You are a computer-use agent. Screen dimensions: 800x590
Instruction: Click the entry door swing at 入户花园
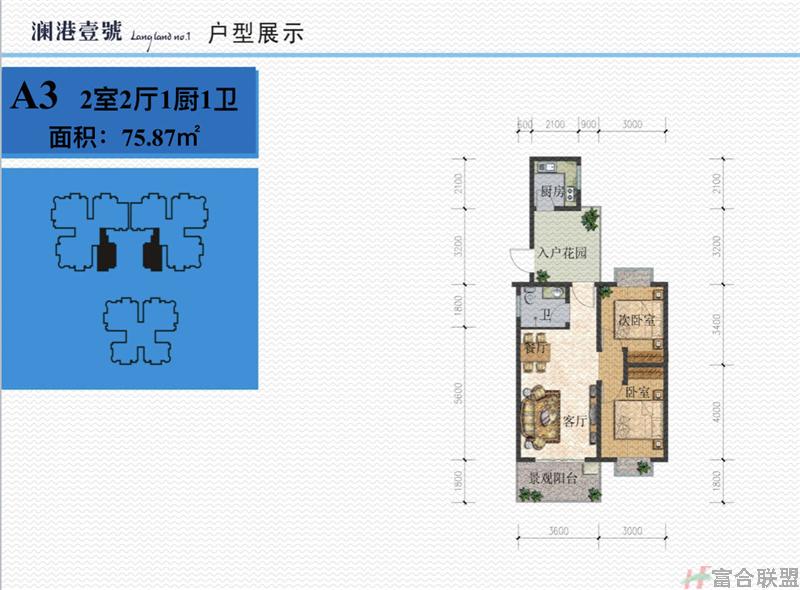(x=521, y=259)
